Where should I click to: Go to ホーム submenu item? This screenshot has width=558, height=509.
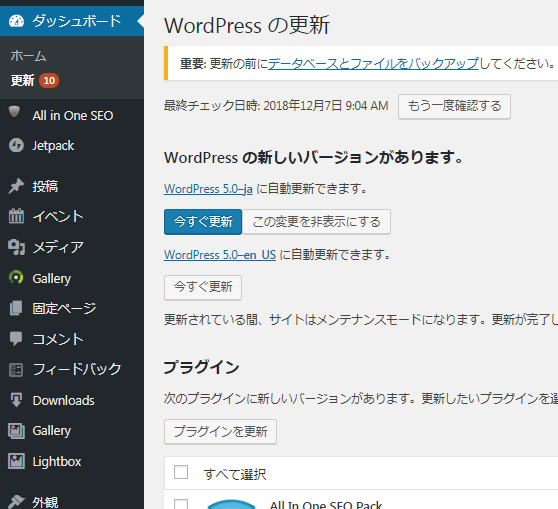[28, 56]
